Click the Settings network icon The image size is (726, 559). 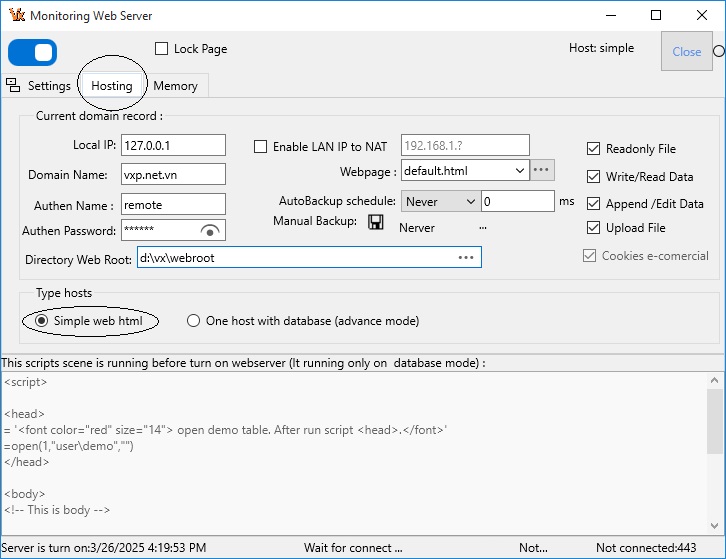point(13,85)
